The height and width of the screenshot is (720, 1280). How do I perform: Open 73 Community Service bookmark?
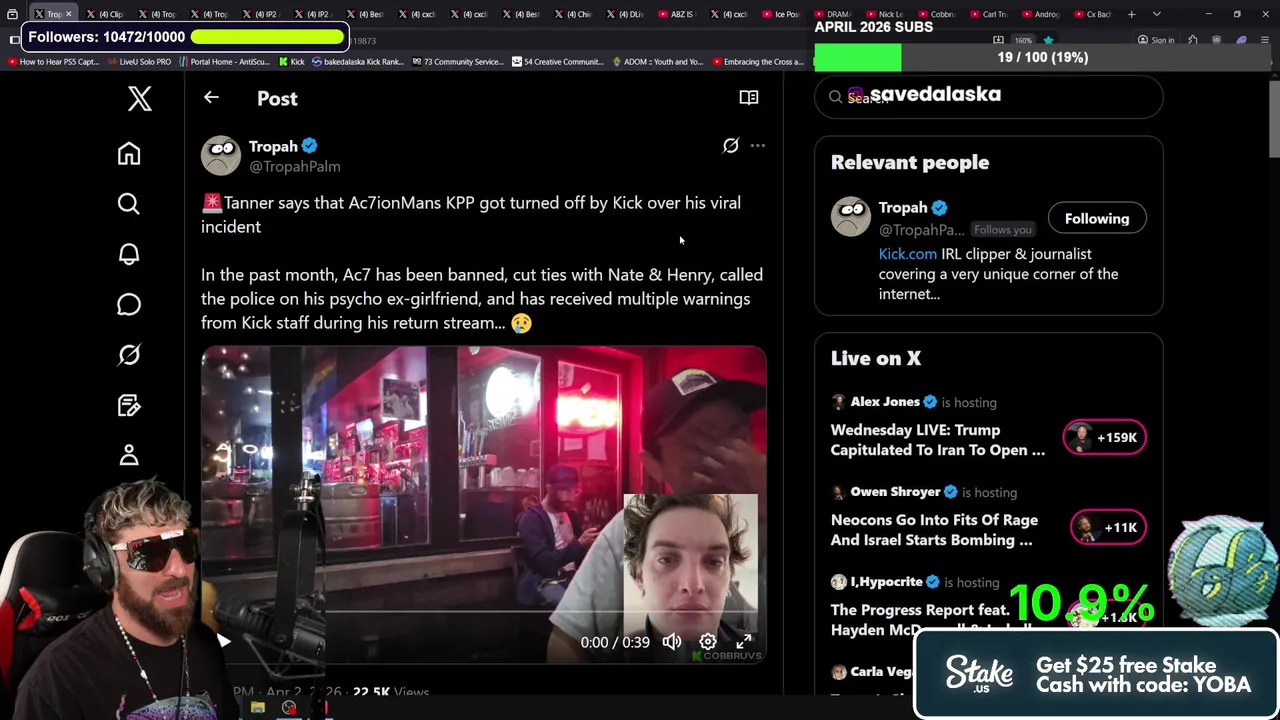[458, 62]
